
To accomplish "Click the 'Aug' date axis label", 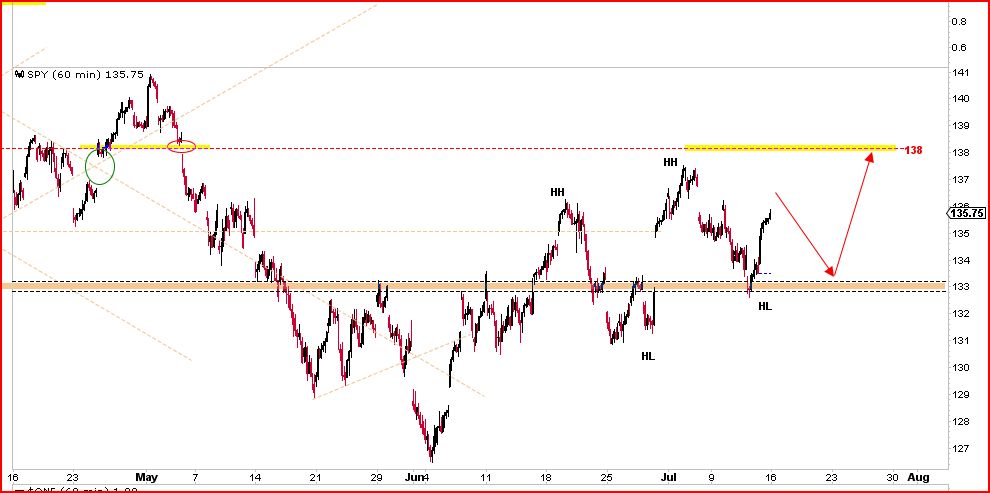I will [917, 477].
